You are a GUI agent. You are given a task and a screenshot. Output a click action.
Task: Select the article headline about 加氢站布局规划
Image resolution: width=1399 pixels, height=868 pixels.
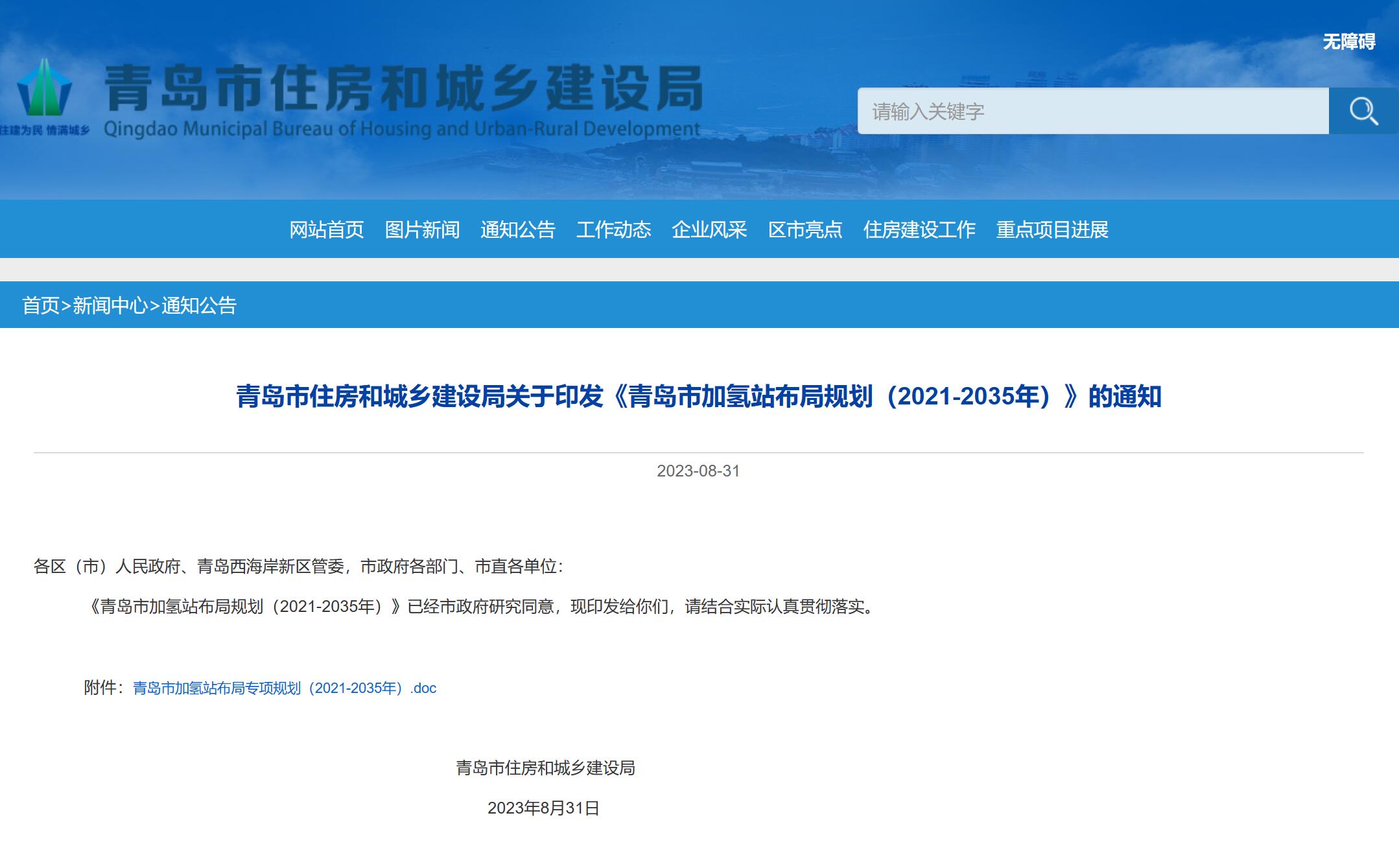[699, 397]
